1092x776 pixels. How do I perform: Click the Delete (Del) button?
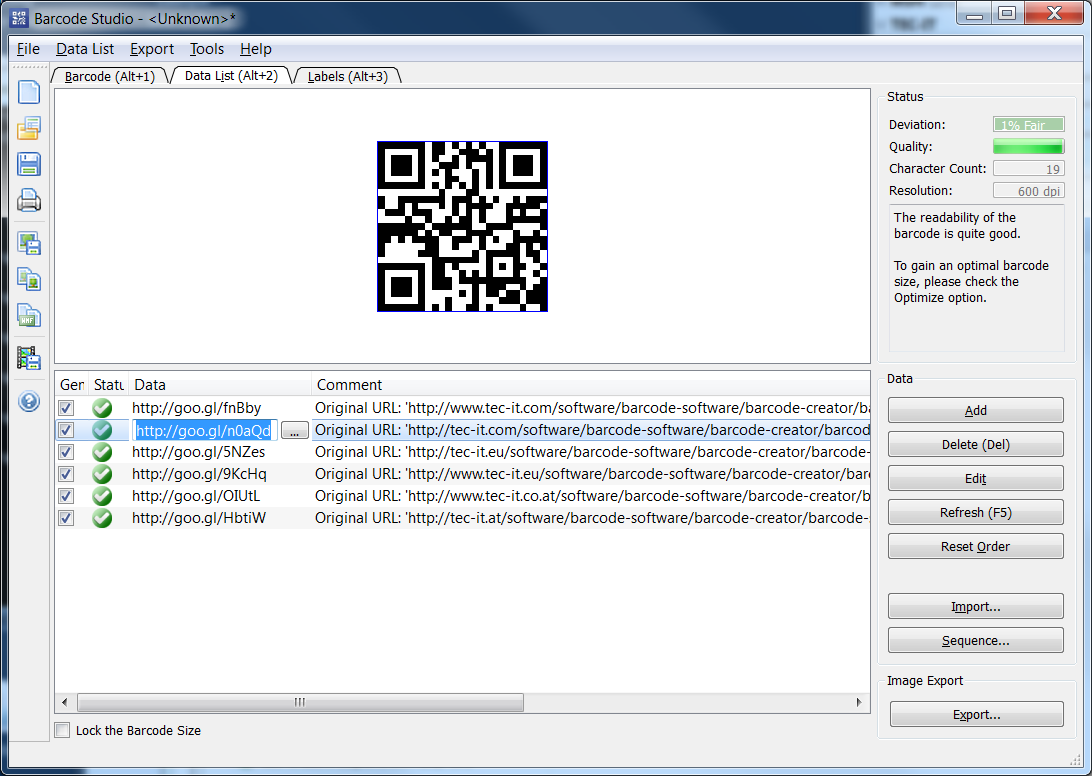point(975,444)
